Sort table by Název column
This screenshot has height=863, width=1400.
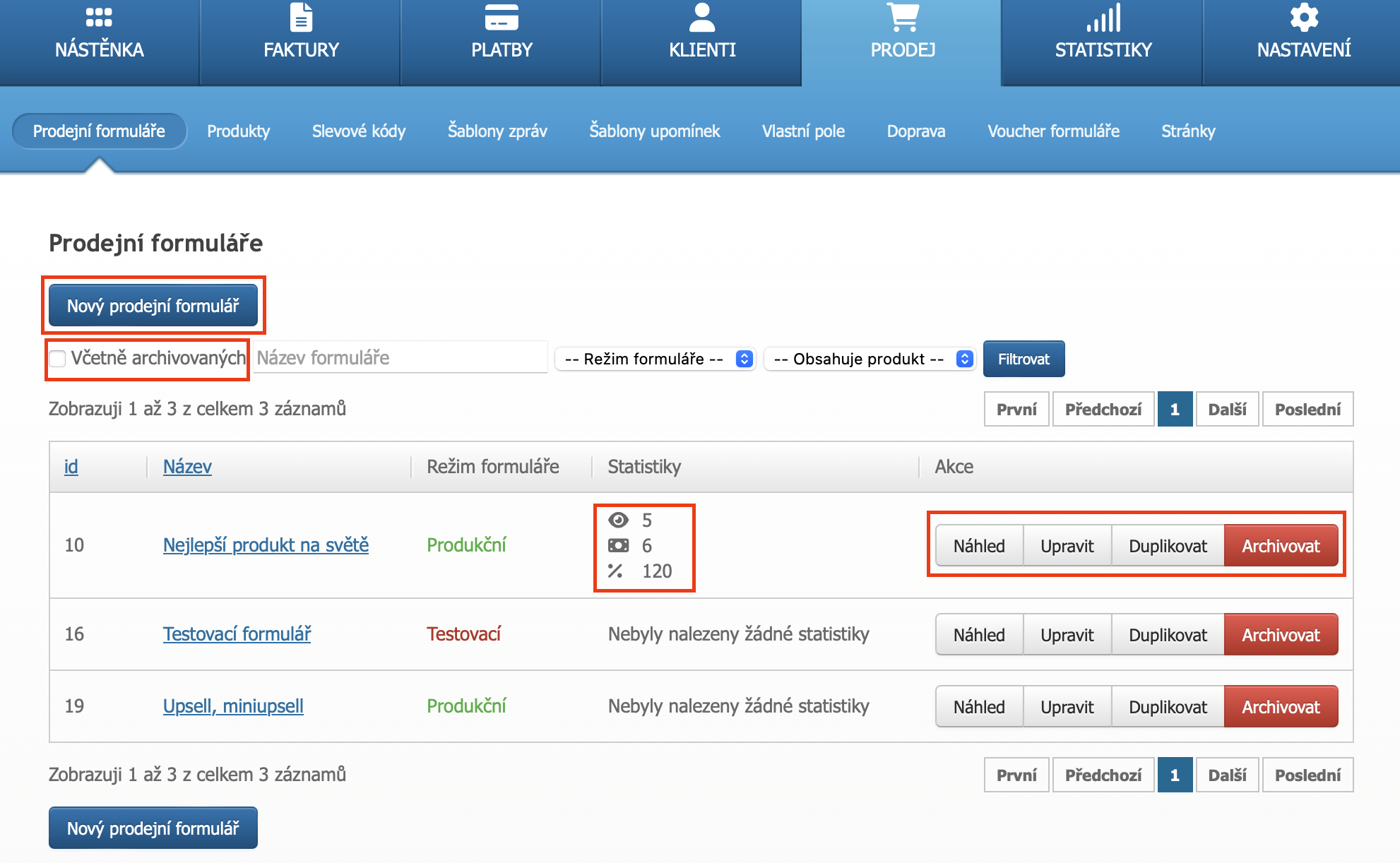coord(187,467)
